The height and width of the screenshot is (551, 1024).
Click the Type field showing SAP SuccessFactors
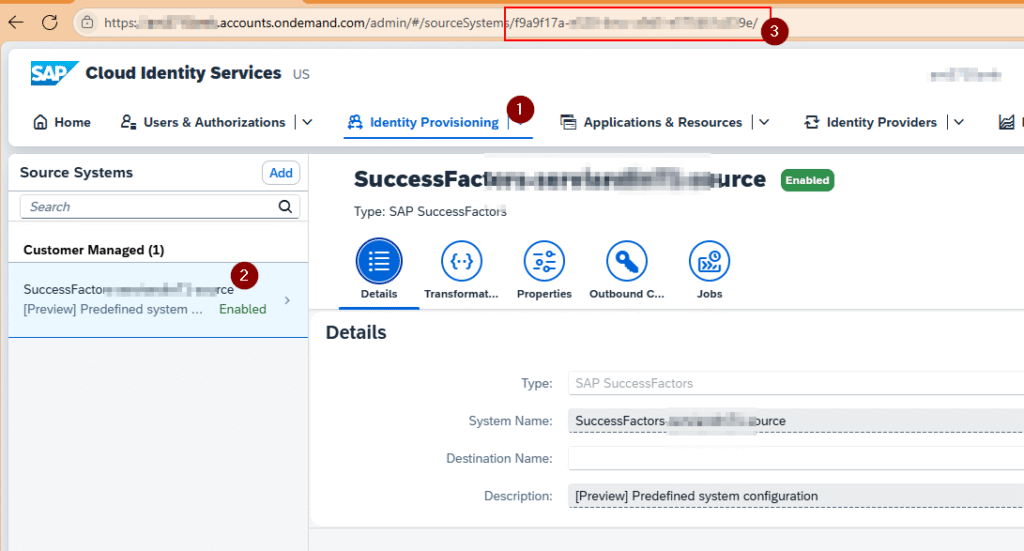pyautogui.click(x=796, y=383)
